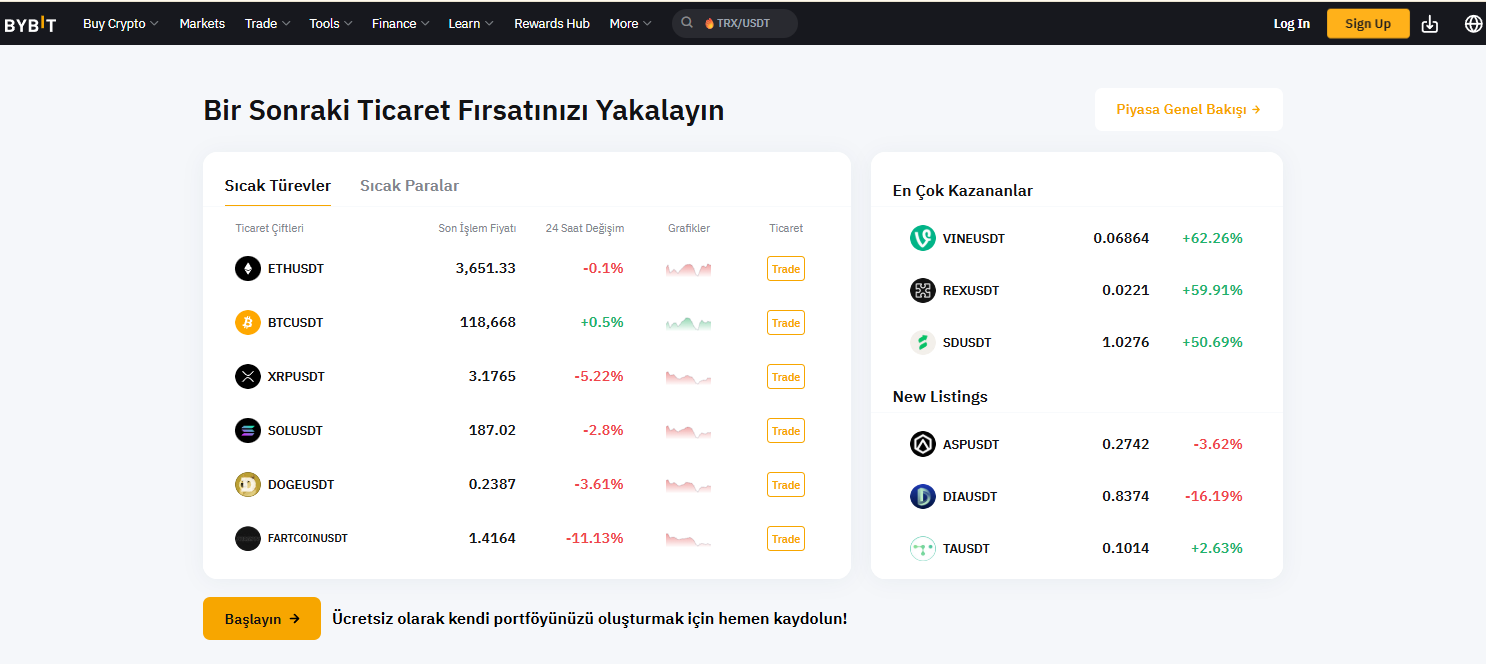
Task: Expand the Trade dropdown menu
Action: [x=267, y=23]
